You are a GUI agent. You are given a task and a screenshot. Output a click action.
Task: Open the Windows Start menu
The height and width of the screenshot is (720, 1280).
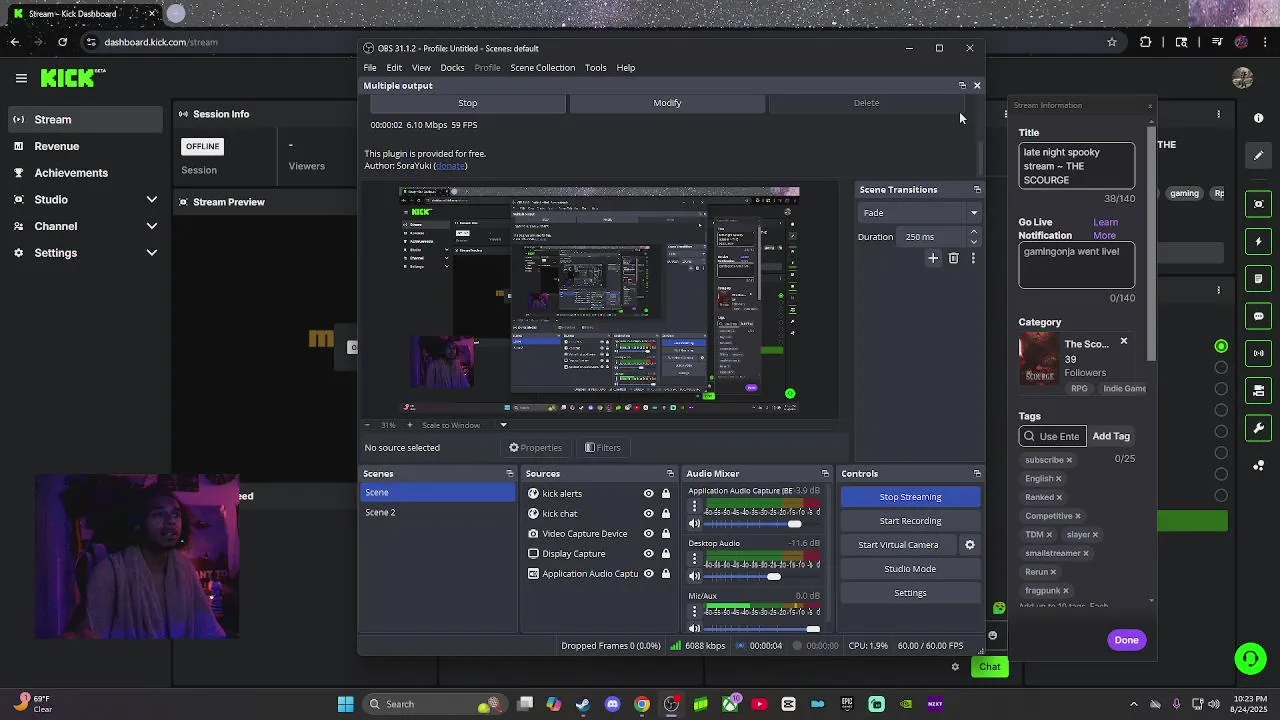345,704
